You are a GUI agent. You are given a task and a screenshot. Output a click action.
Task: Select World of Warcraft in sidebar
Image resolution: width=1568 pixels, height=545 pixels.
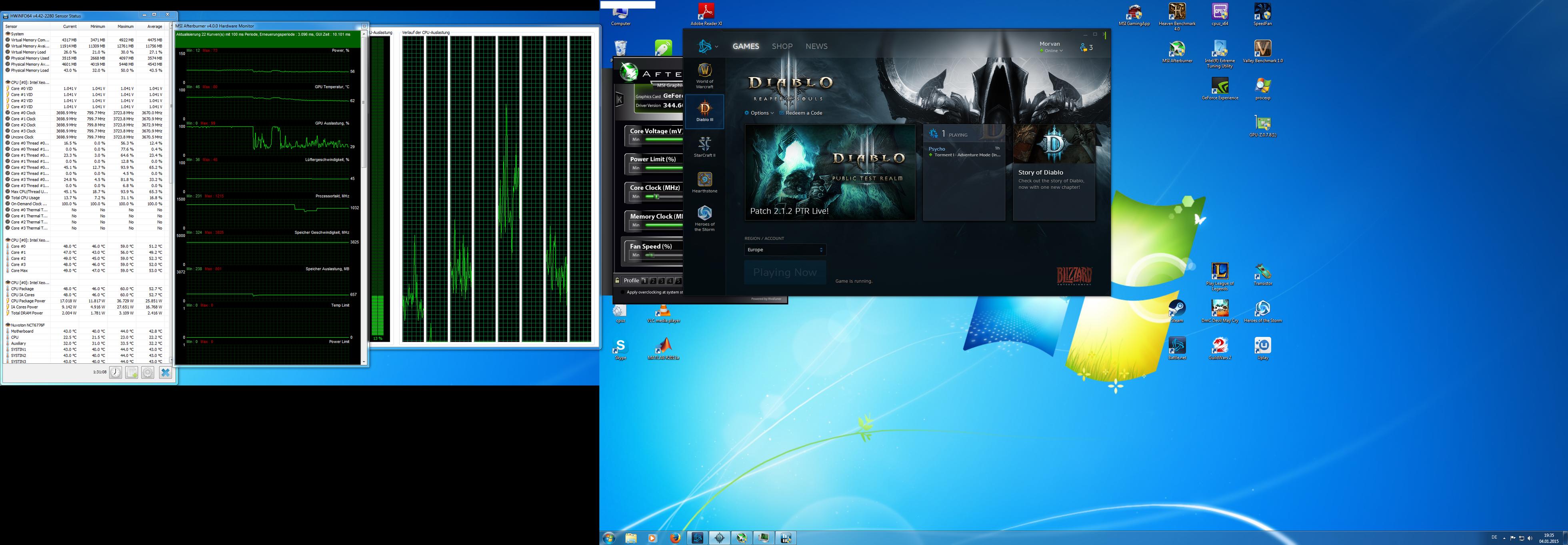tap(704, 76)
